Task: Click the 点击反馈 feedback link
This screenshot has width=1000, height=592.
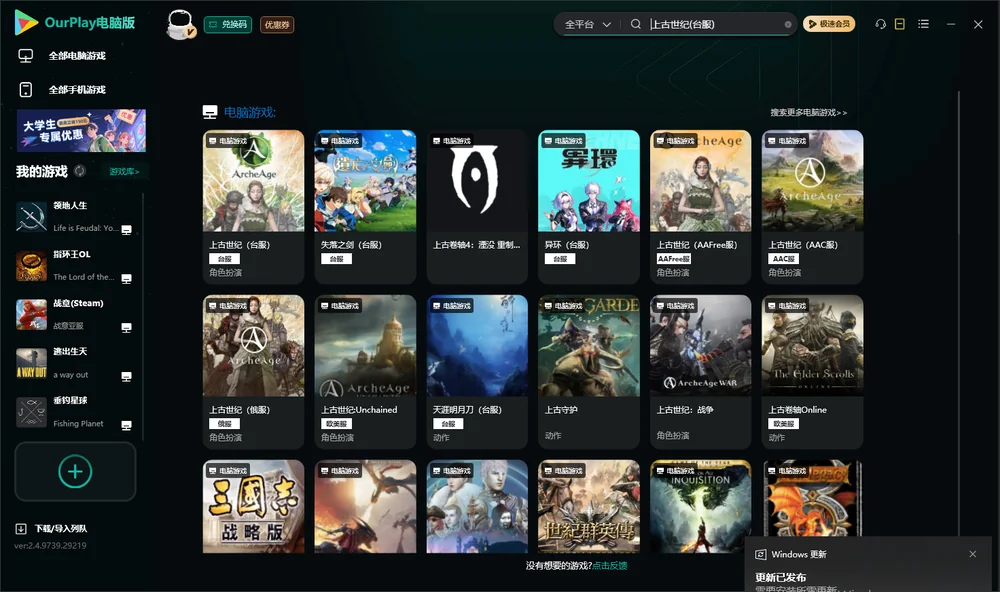Action: coord(610,565)
